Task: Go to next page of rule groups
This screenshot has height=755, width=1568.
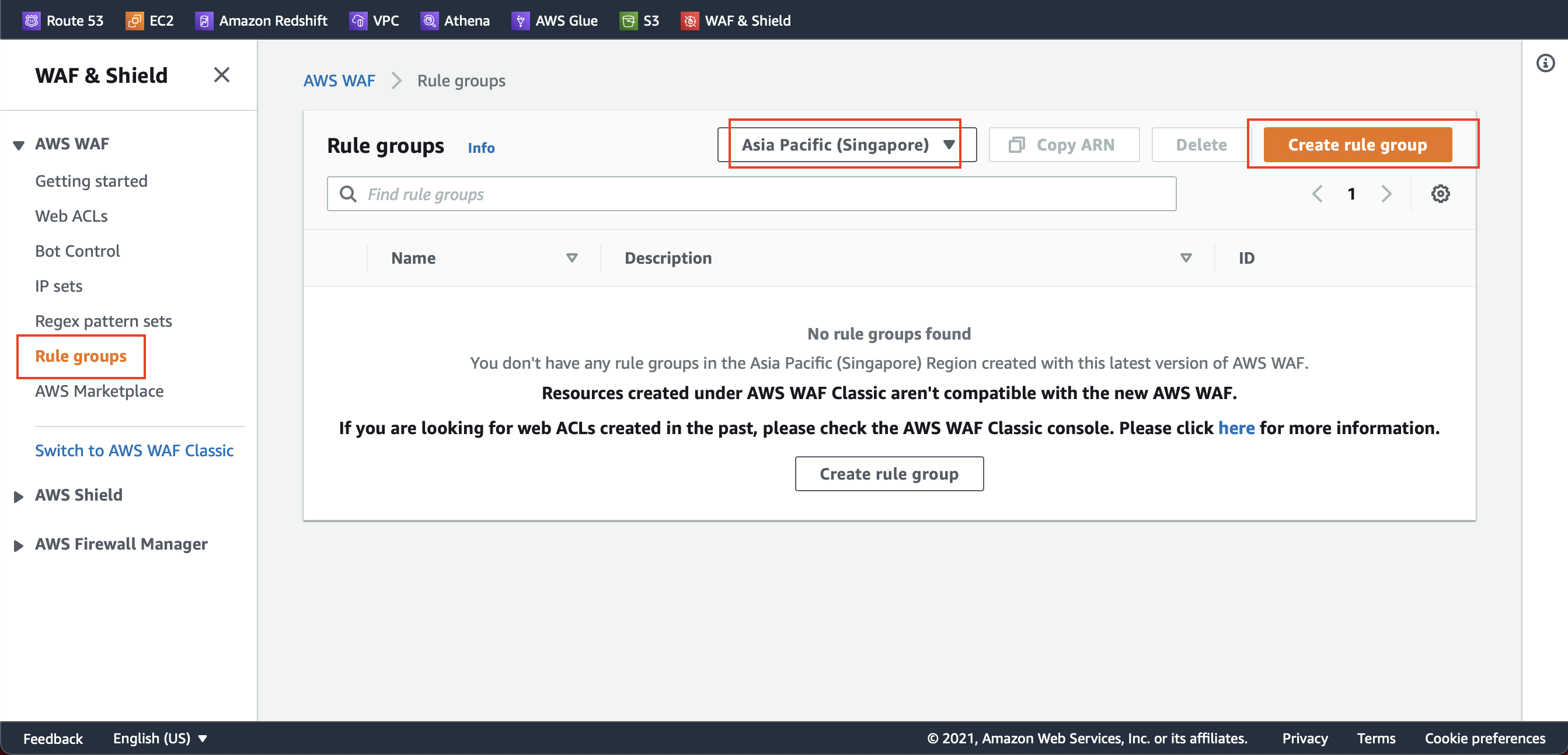Action: (x=1386, y=194)
